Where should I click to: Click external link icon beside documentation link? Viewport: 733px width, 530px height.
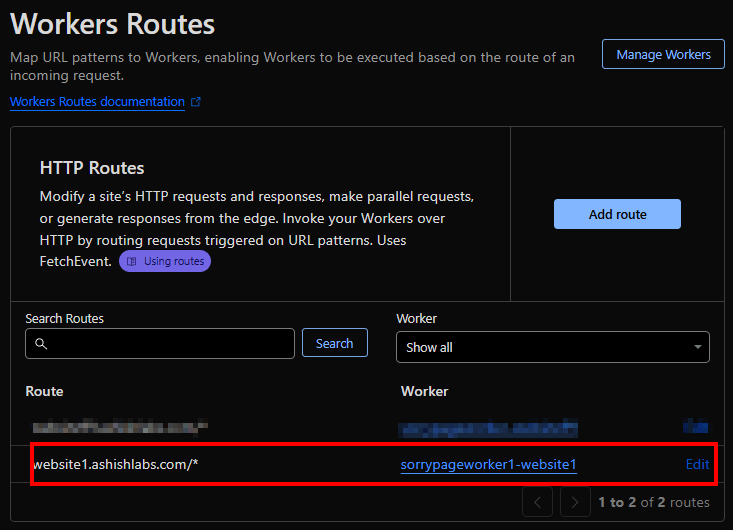click(196, 102)
